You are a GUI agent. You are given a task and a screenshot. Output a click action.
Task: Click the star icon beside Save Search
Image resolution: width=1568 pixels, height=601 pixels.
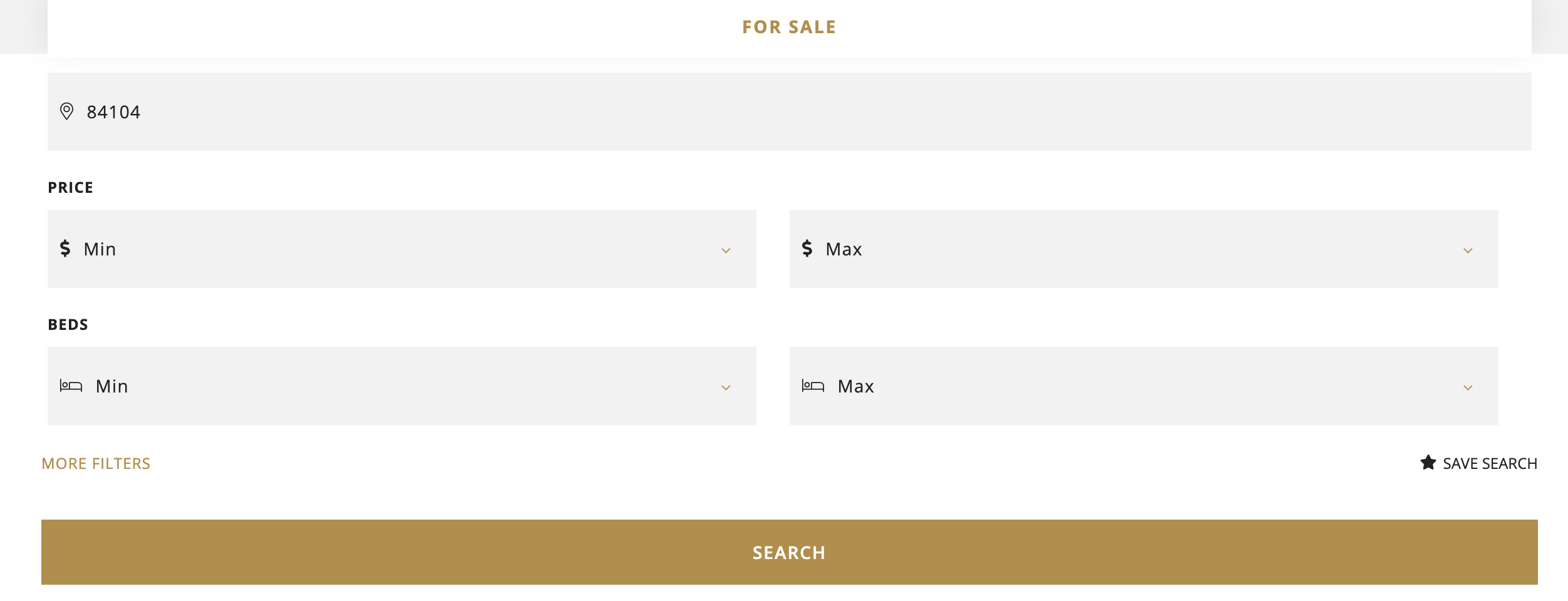(1428, 463)
